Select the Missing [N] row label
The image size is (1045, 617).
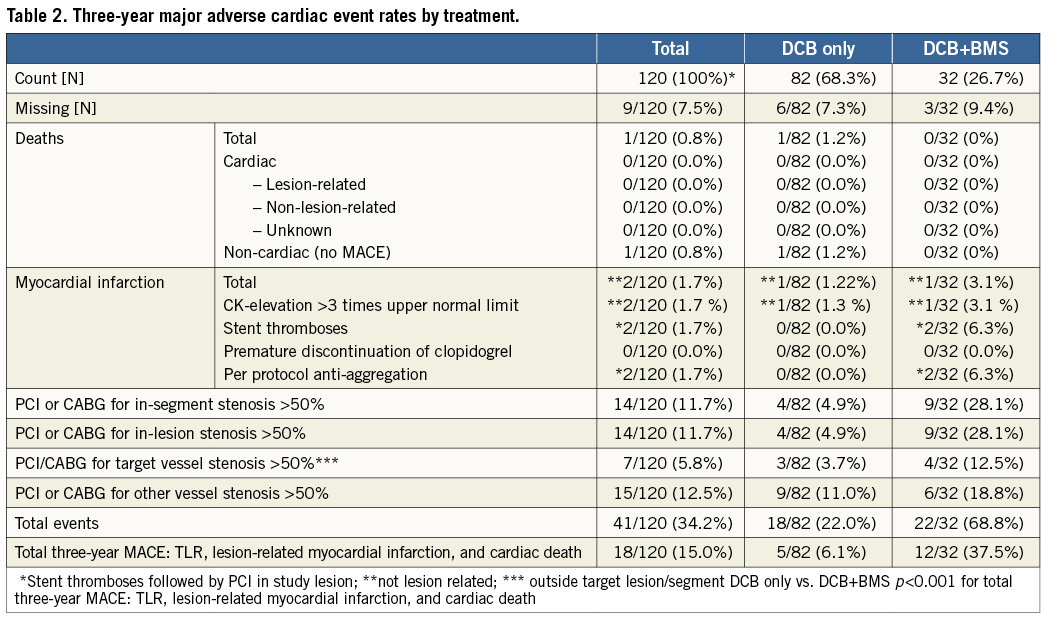[56, 108]
